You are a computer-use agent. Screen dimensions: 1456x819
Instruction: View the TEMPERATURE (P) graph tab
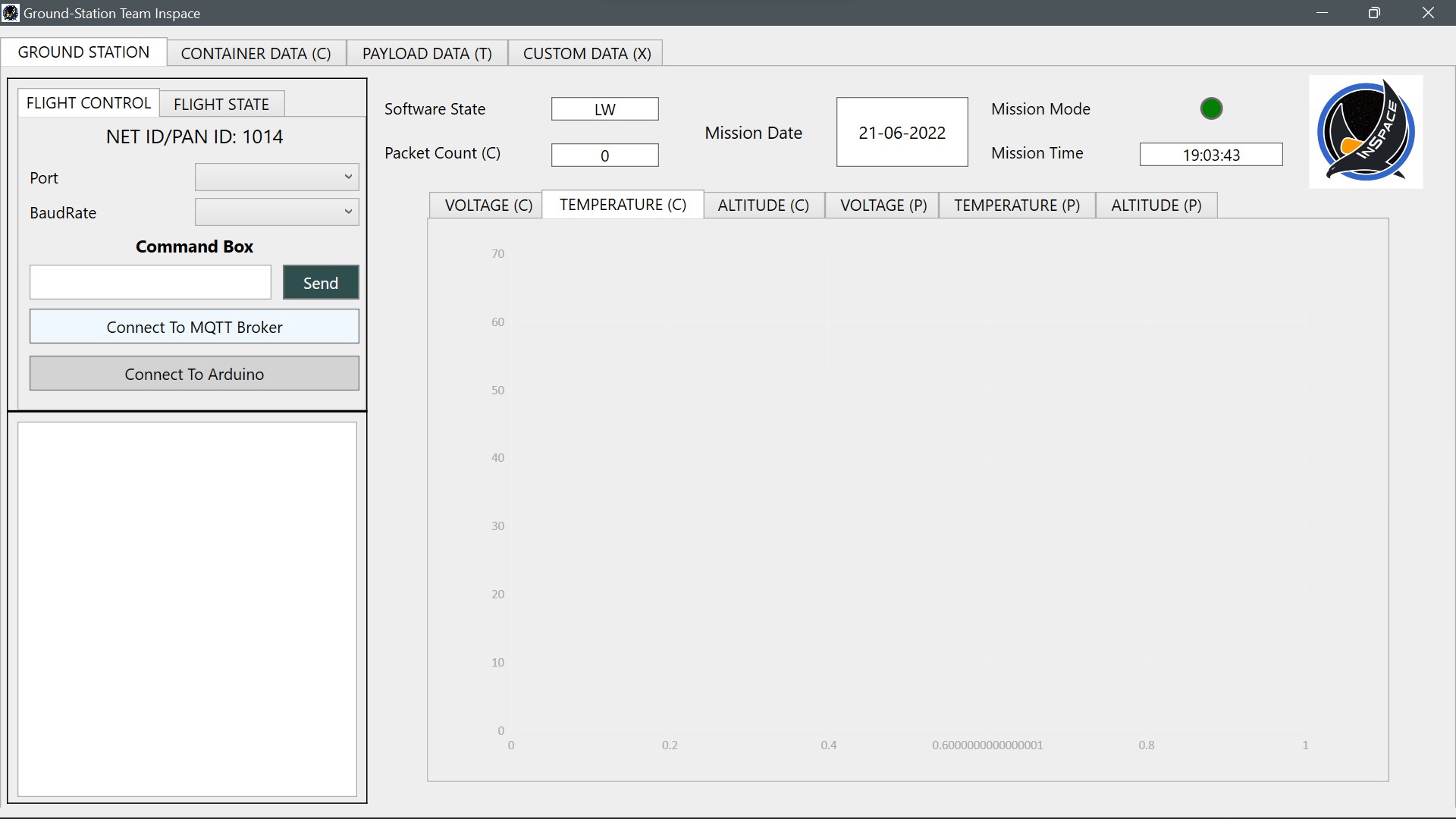click(x=1016, y=206)
